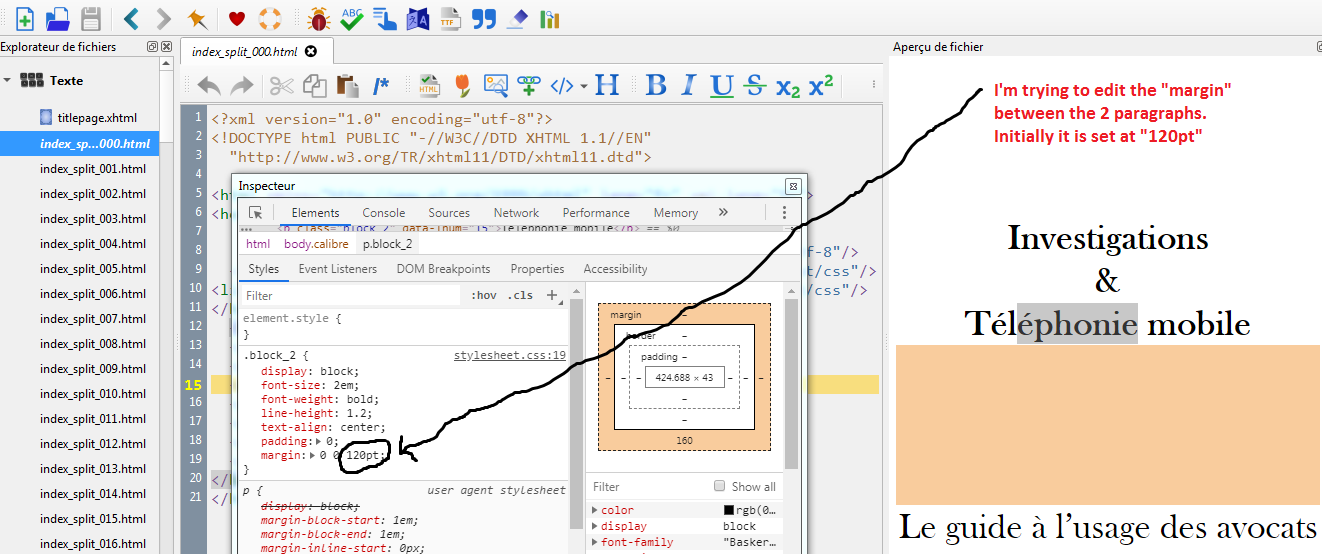Image resolution: width=1322 pixels, height=554 pixels.
Task: Open stylesheet.css:19 link
Action: click(510, 355)
